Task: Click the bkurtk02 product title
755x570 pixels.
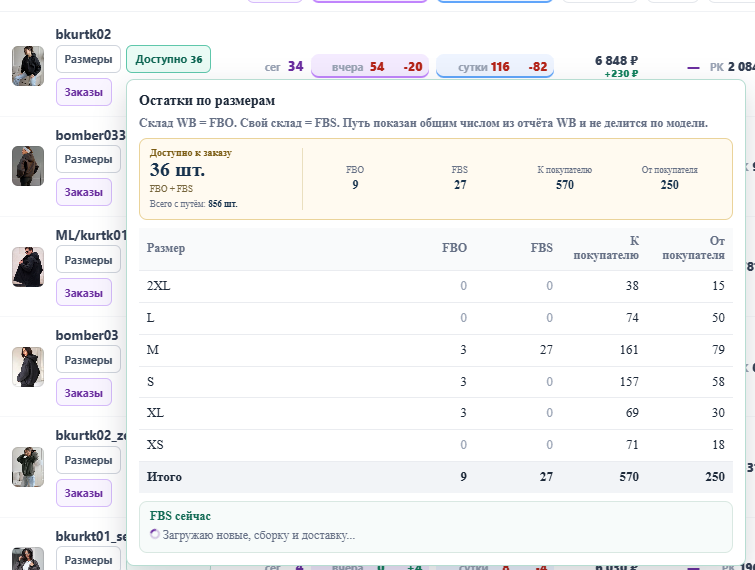Action: [x=83, y=35]
